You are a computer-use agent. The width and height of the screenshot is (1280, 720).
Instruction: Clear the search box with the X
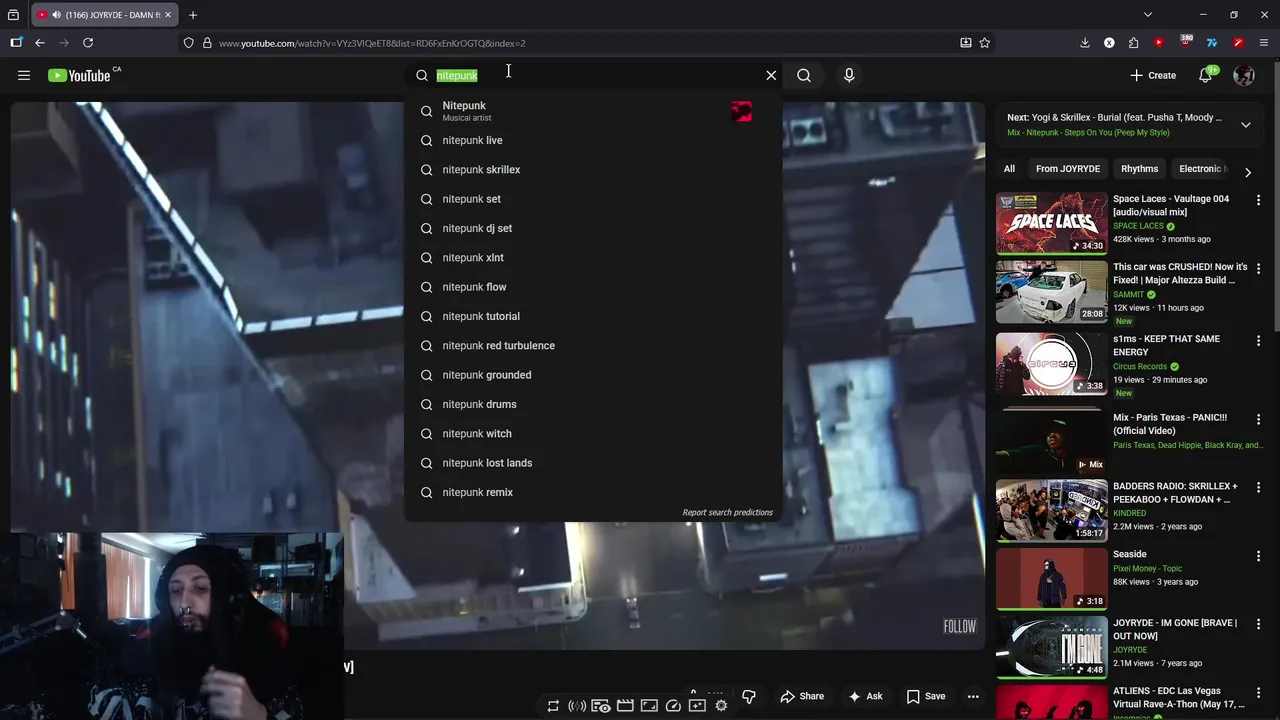point(771,75)
